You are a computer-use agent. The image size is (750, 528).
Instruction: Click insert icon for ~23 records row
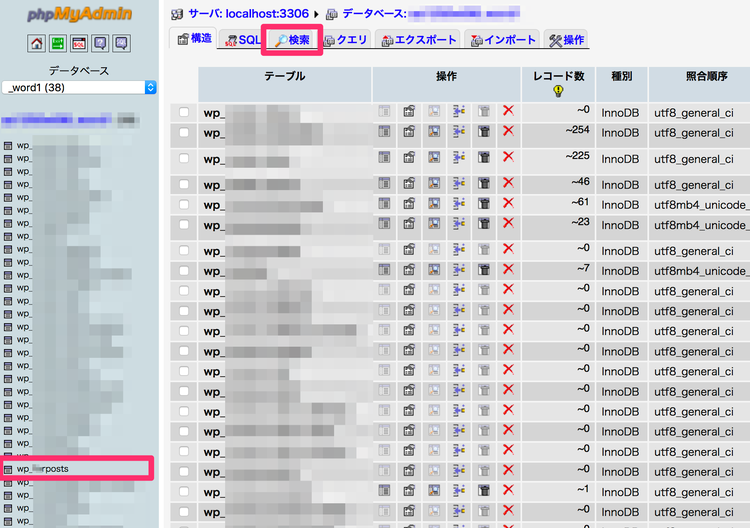pyautogui.click(x=459, y=223)
